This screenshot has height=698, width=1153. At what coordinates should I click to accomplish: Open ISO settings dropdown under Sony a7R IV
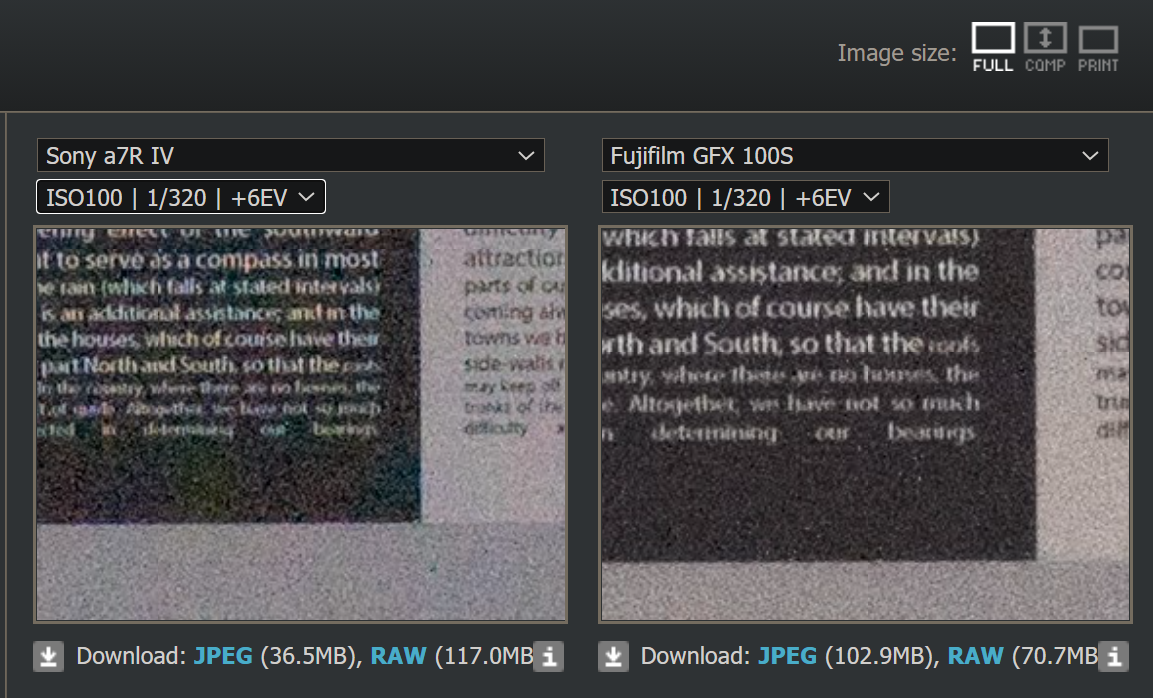pyautogui.click(x=181, y=197)
